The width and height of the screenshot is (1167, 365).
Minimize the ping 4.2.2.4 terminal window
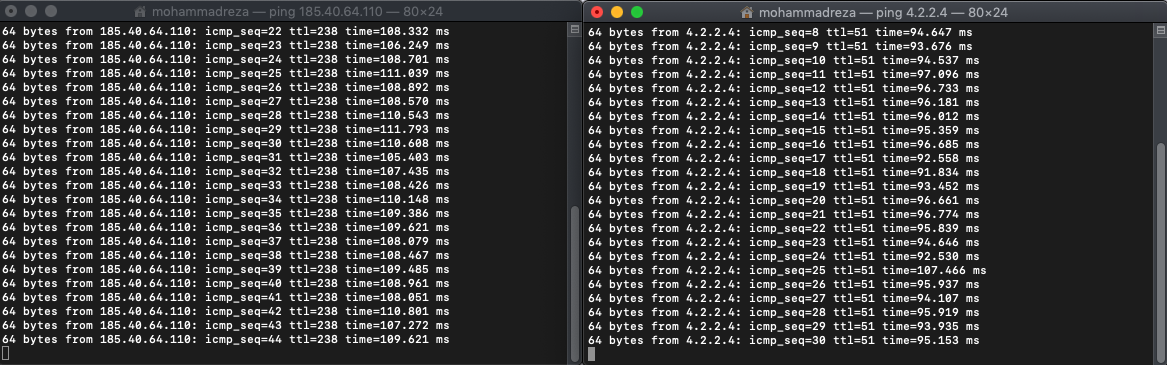617,12
